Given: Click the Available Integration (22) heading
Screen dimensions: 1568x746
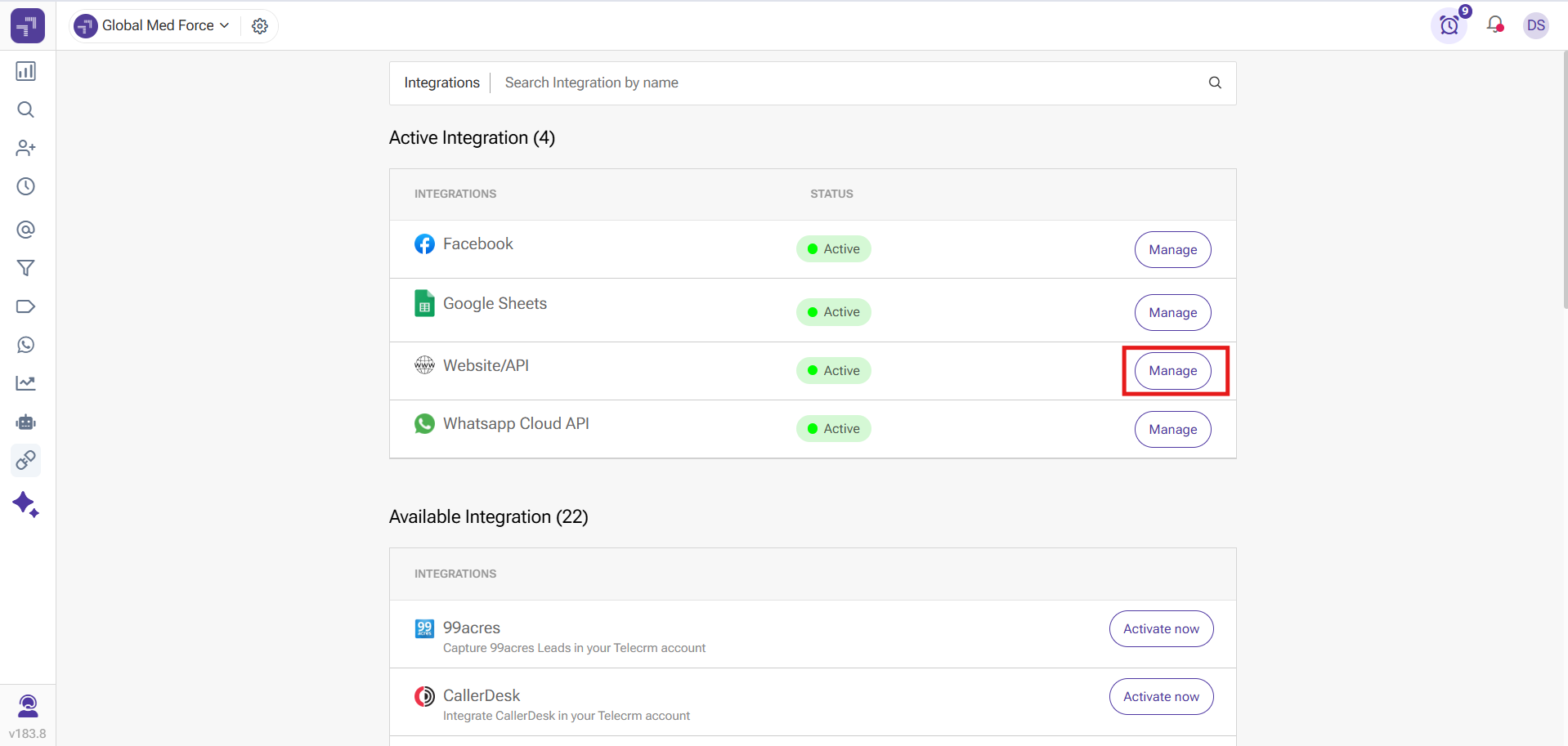Looking at the screenshot, I should pos(488,516).
